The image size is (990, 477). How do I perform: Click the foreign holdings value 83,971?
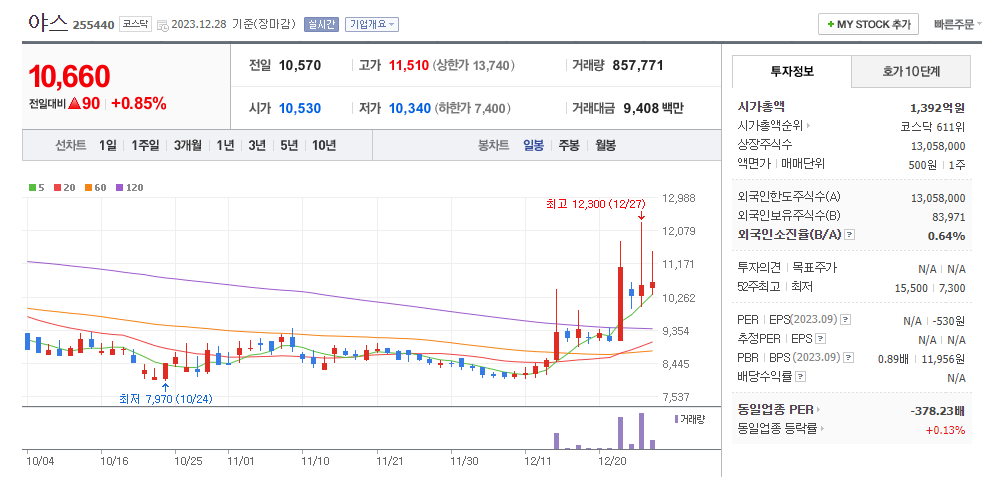pyautogui.click(x=948, y=217)
